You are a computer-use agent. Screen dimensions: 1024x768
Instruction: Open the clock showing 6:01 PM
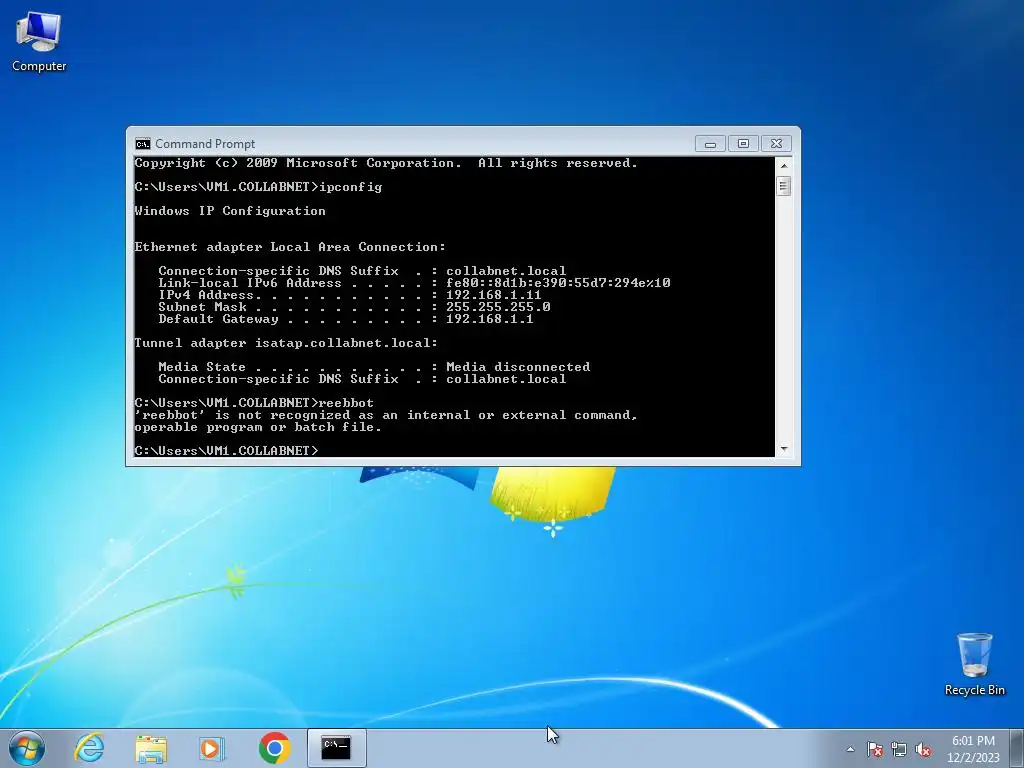click(973, 748)
